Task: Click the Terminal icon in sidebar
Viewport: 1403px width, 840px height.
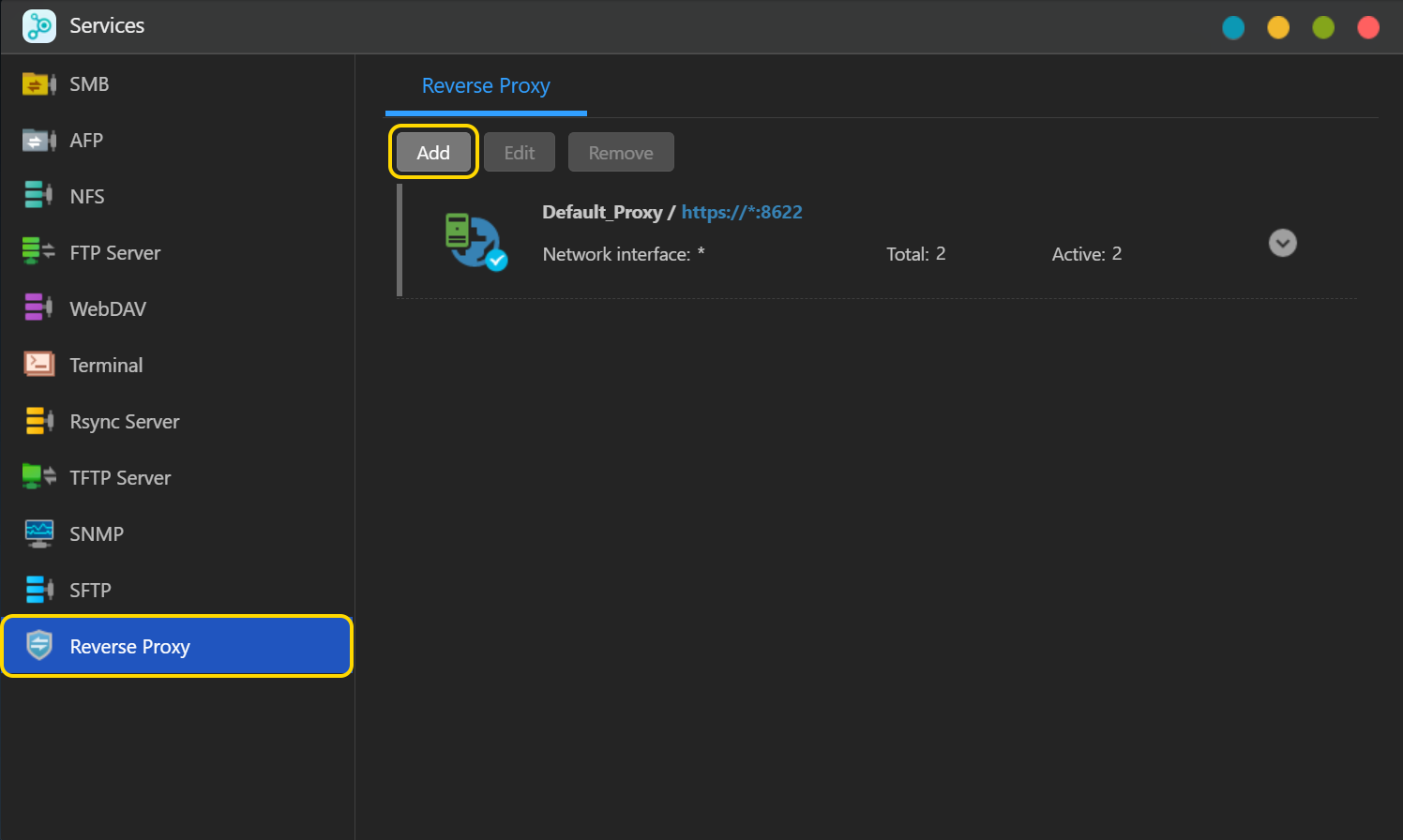Action: tap(39, 364)
